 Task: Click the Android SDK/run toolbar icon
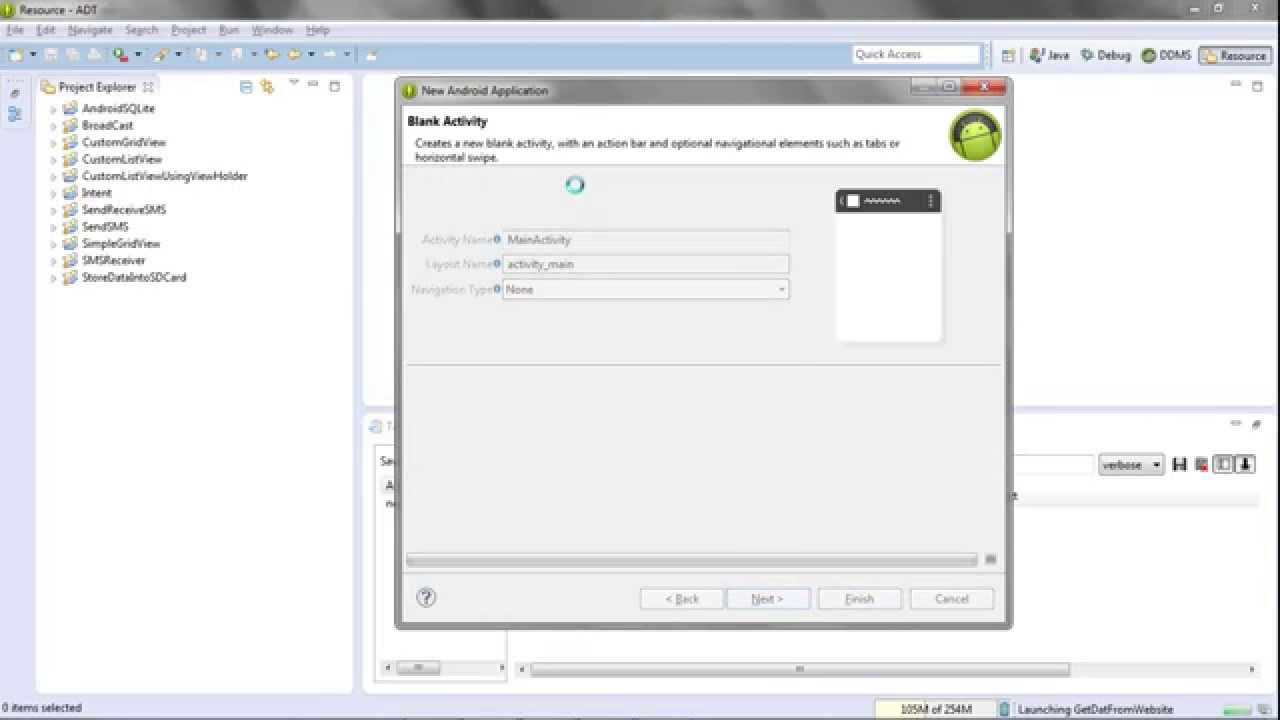pyautogui.click(x=120, y=54)
